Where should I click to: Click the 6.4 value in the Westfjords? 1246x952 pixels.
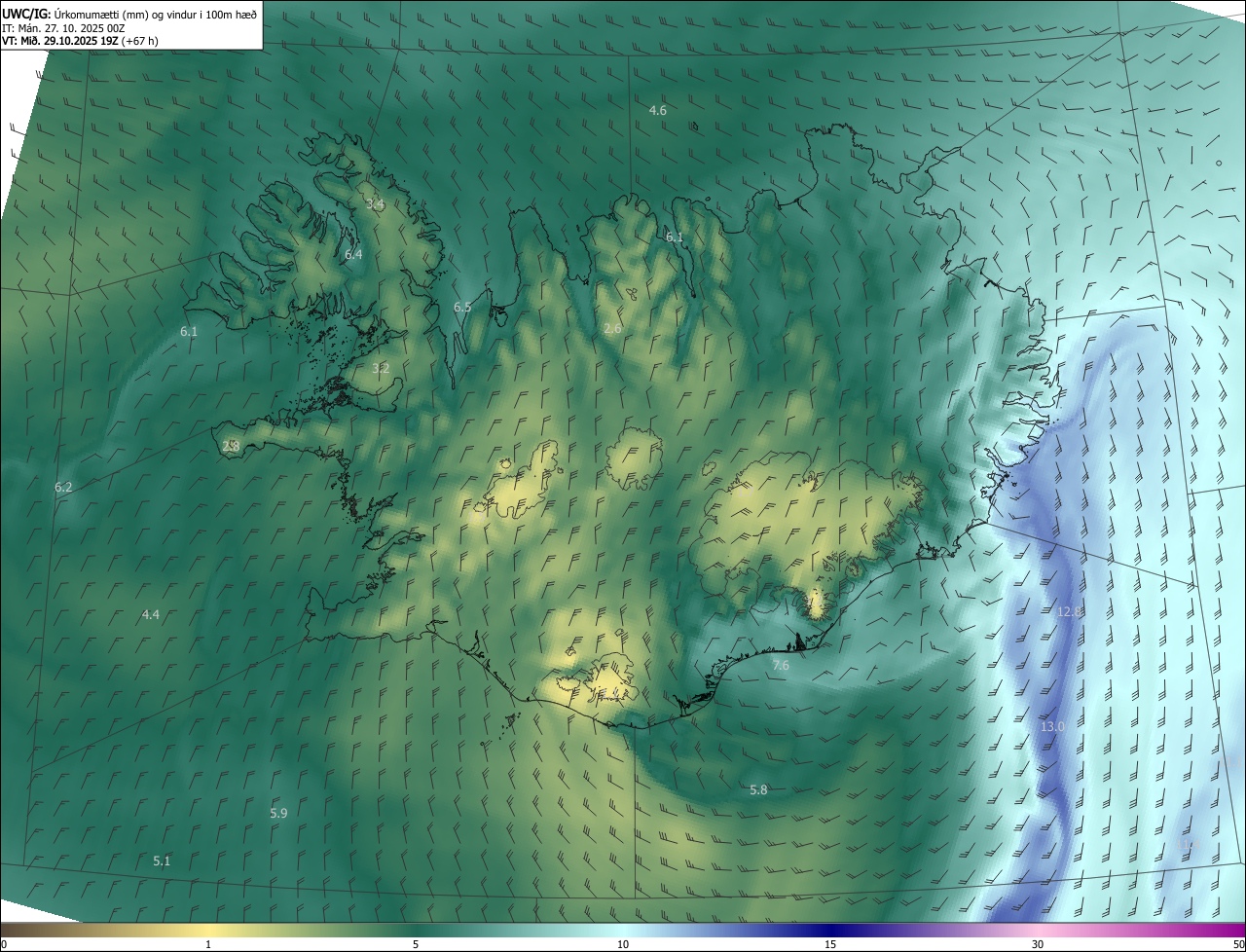pos(353,254)
